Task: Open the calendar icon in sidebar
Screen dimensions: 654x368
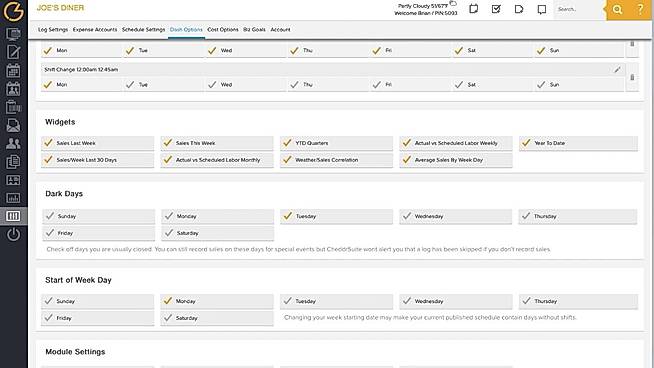Action: click(13, 71)
